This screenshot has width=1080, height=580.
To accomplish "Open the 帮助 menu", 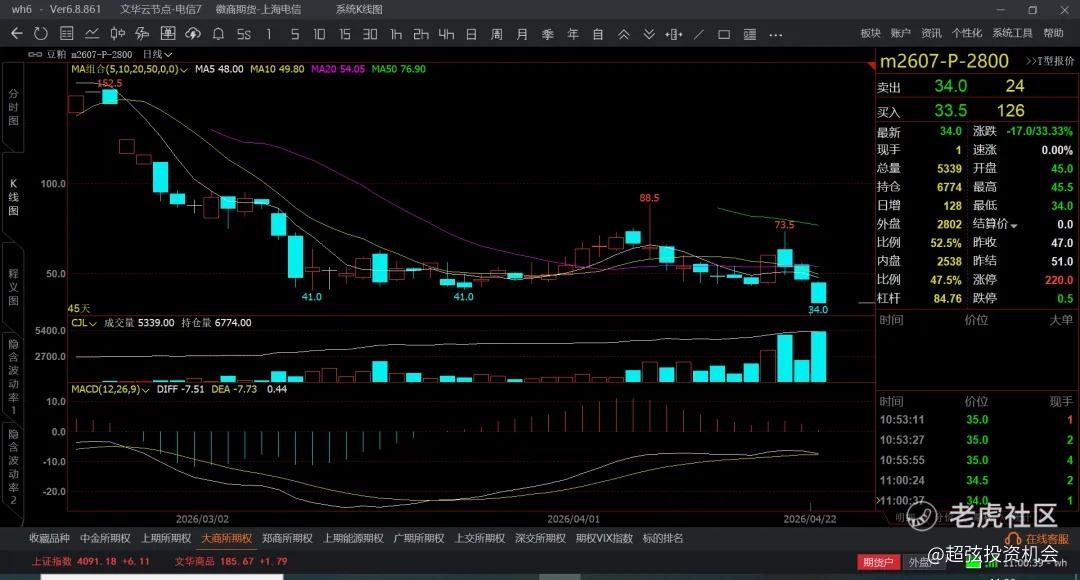I will click(x=1053, y=33).
